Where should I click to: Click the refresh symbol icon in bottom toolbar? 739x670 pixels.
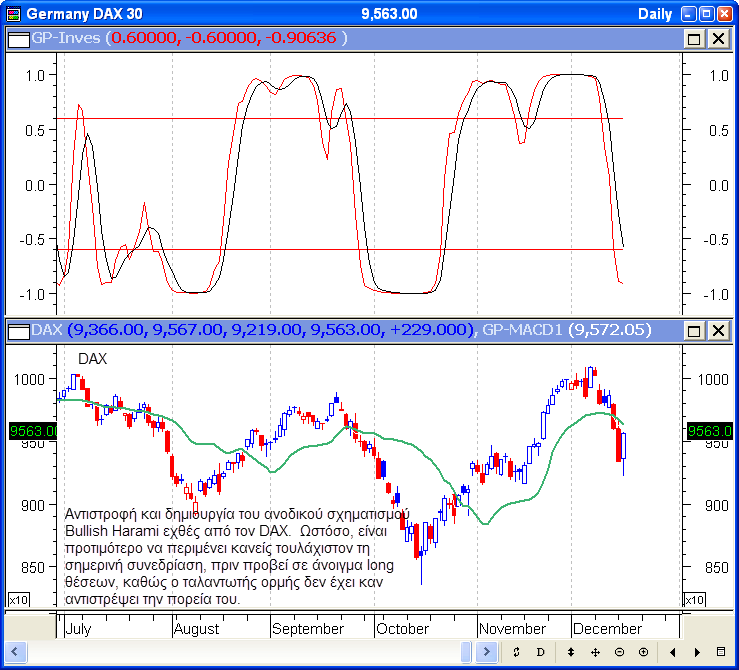(x=516, y=652)
